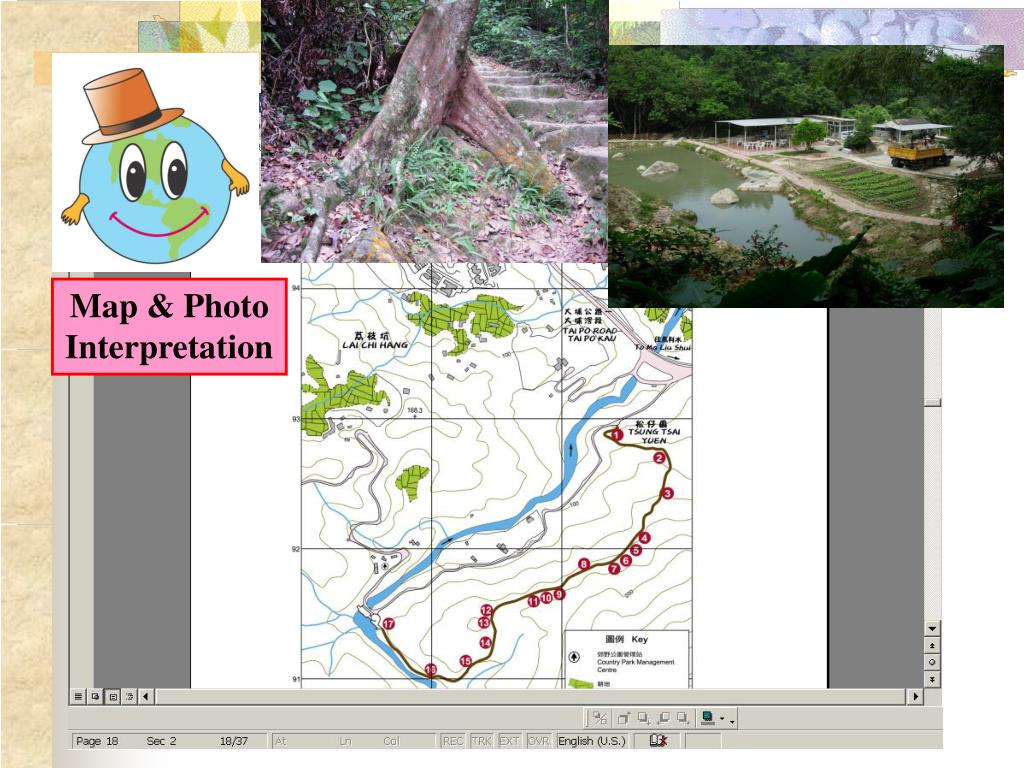
Task: Click English (U.S.) language indicator
Action: [x=592, y=741]
